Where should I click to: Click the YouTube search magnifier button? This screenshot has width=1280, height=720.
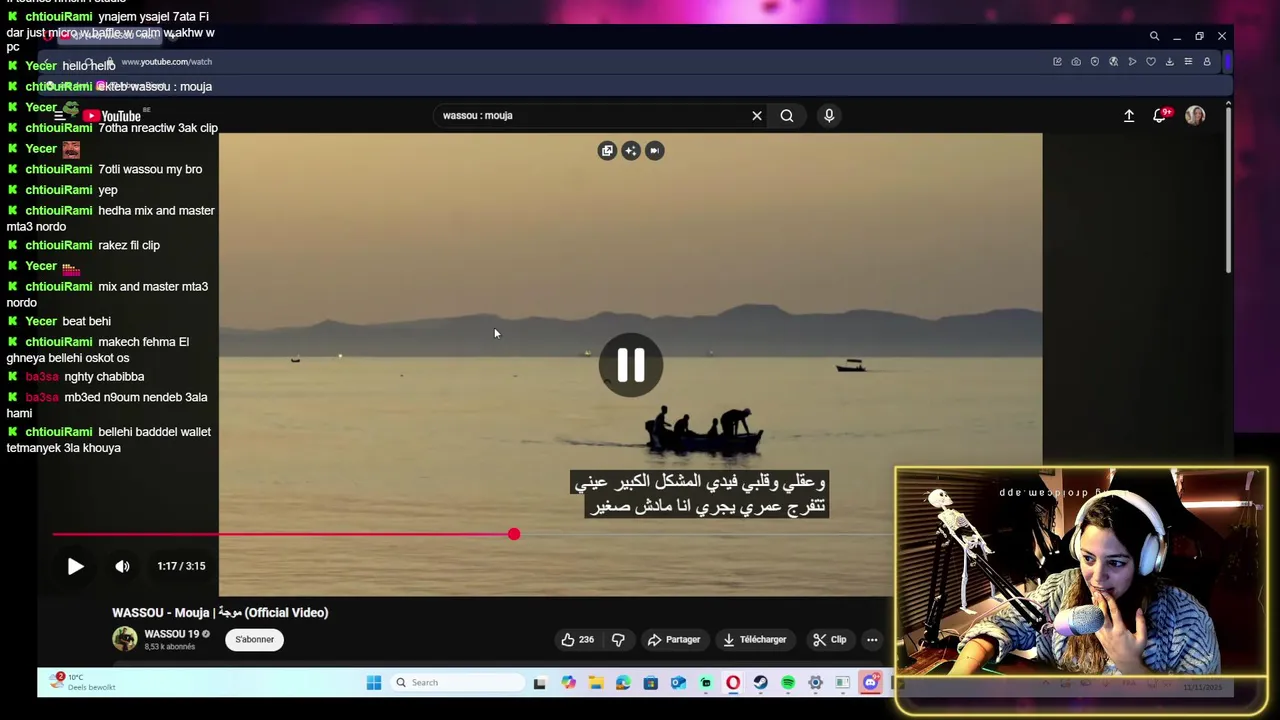click(x=787, y=115)
